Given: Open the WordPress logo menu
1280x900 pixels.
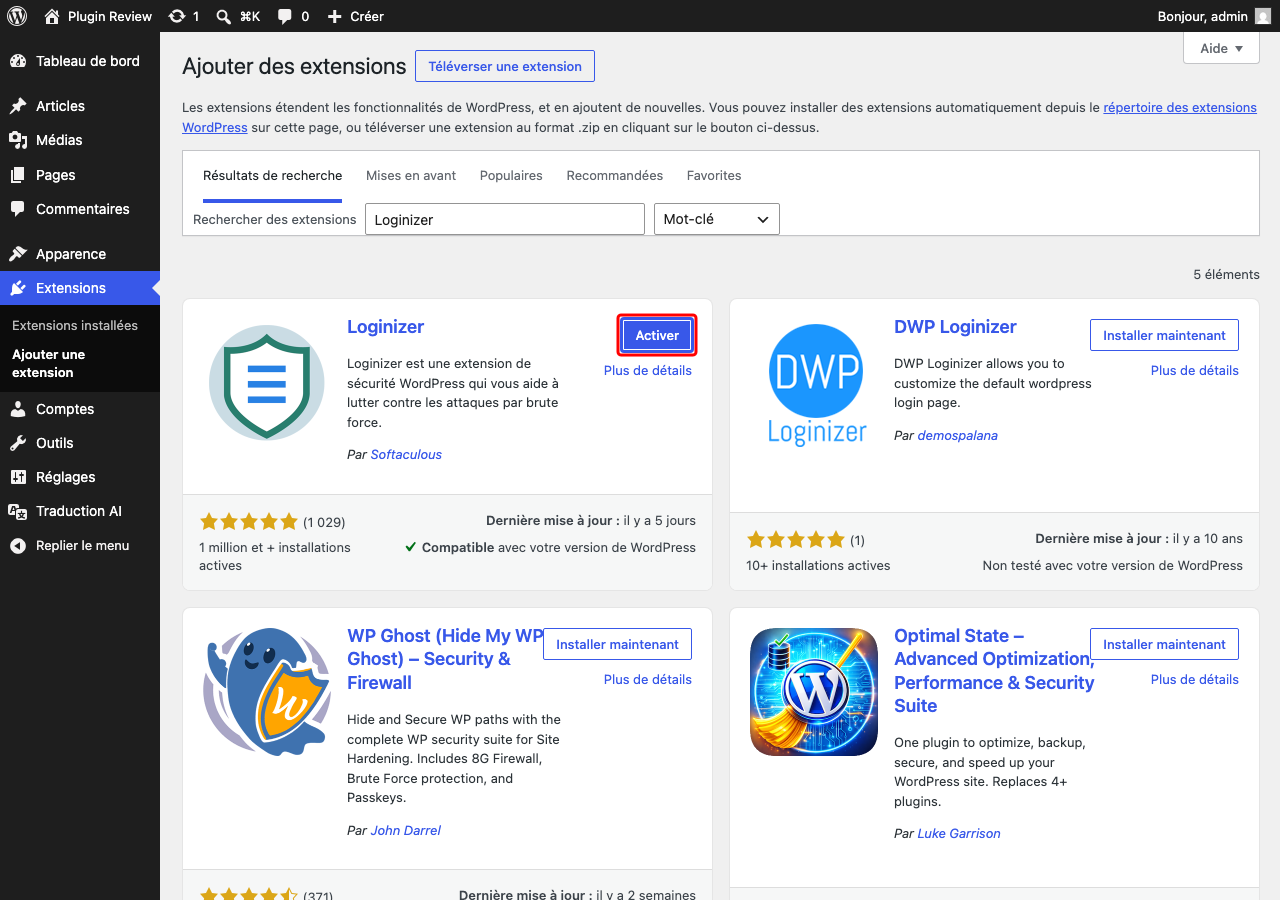Looking at the screenshot, I should pos(17,16).
